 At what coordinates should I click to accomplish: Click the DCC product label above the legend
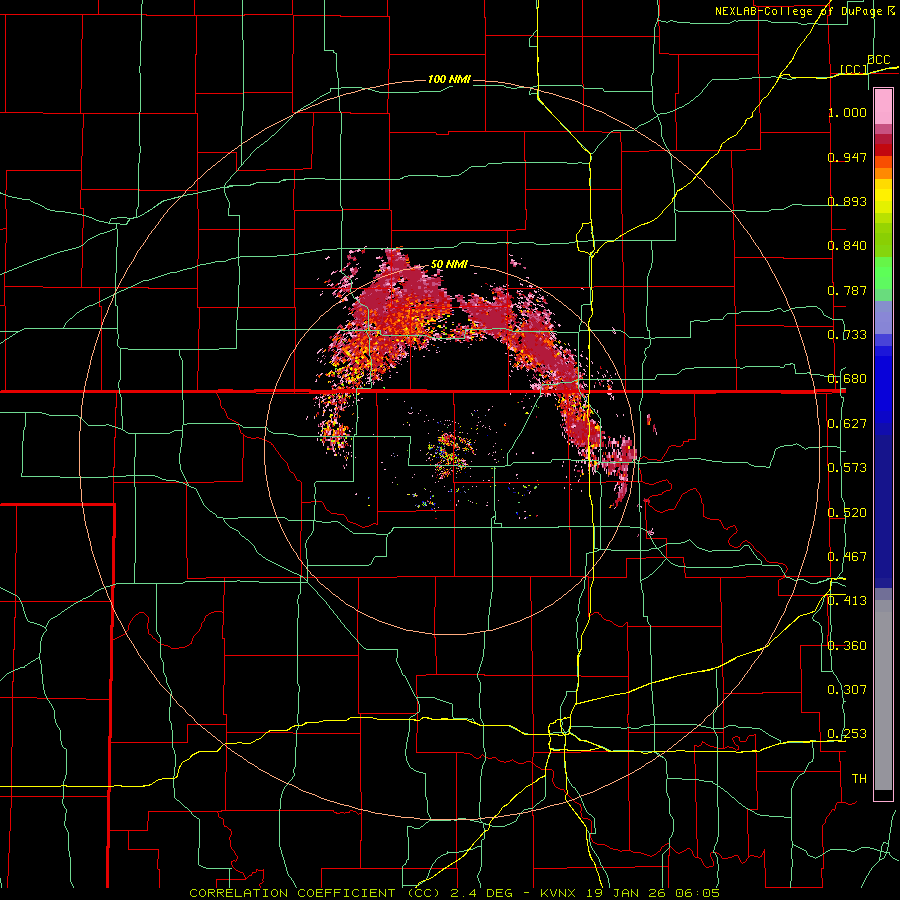pos(878,60)
